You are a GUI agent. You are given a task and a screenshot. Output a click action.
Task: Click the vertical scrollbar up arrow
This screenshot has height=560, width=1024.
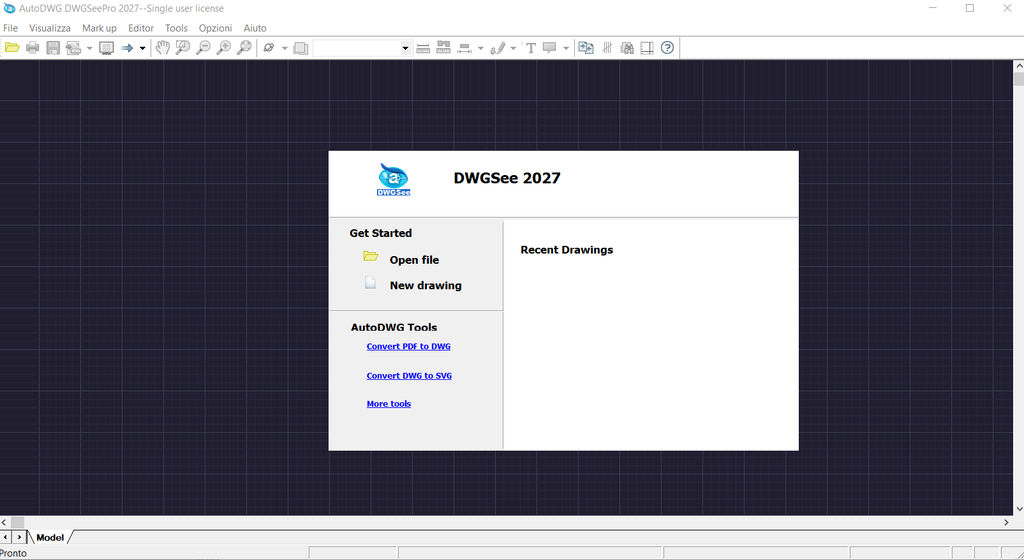click(x=1019, y=65)
